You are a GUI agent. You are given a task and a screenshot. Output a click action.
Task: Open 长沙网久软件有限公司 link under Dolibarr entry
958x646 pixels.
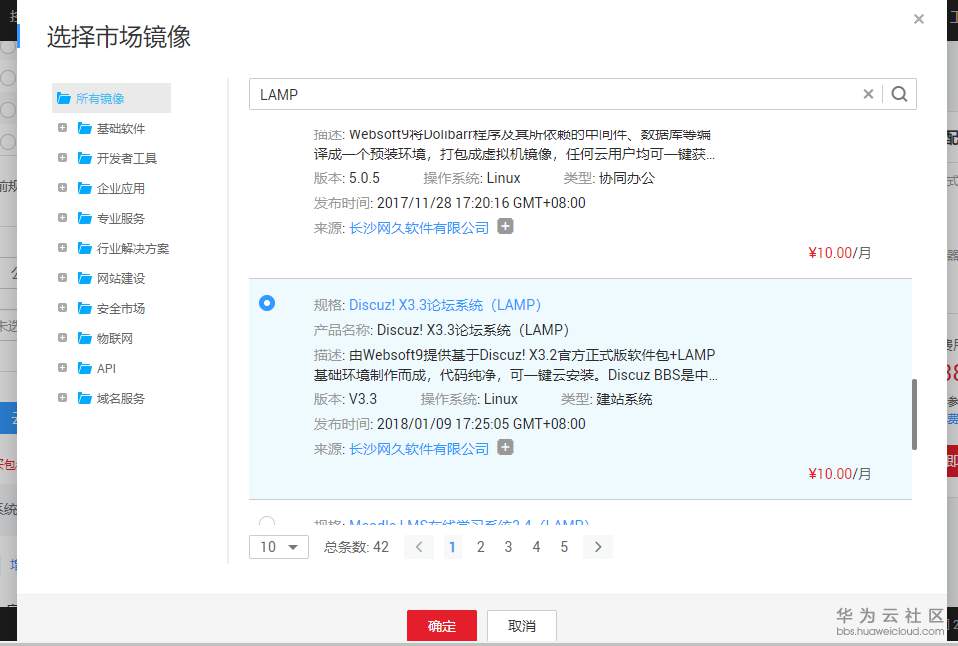click(x=419, y=228)
